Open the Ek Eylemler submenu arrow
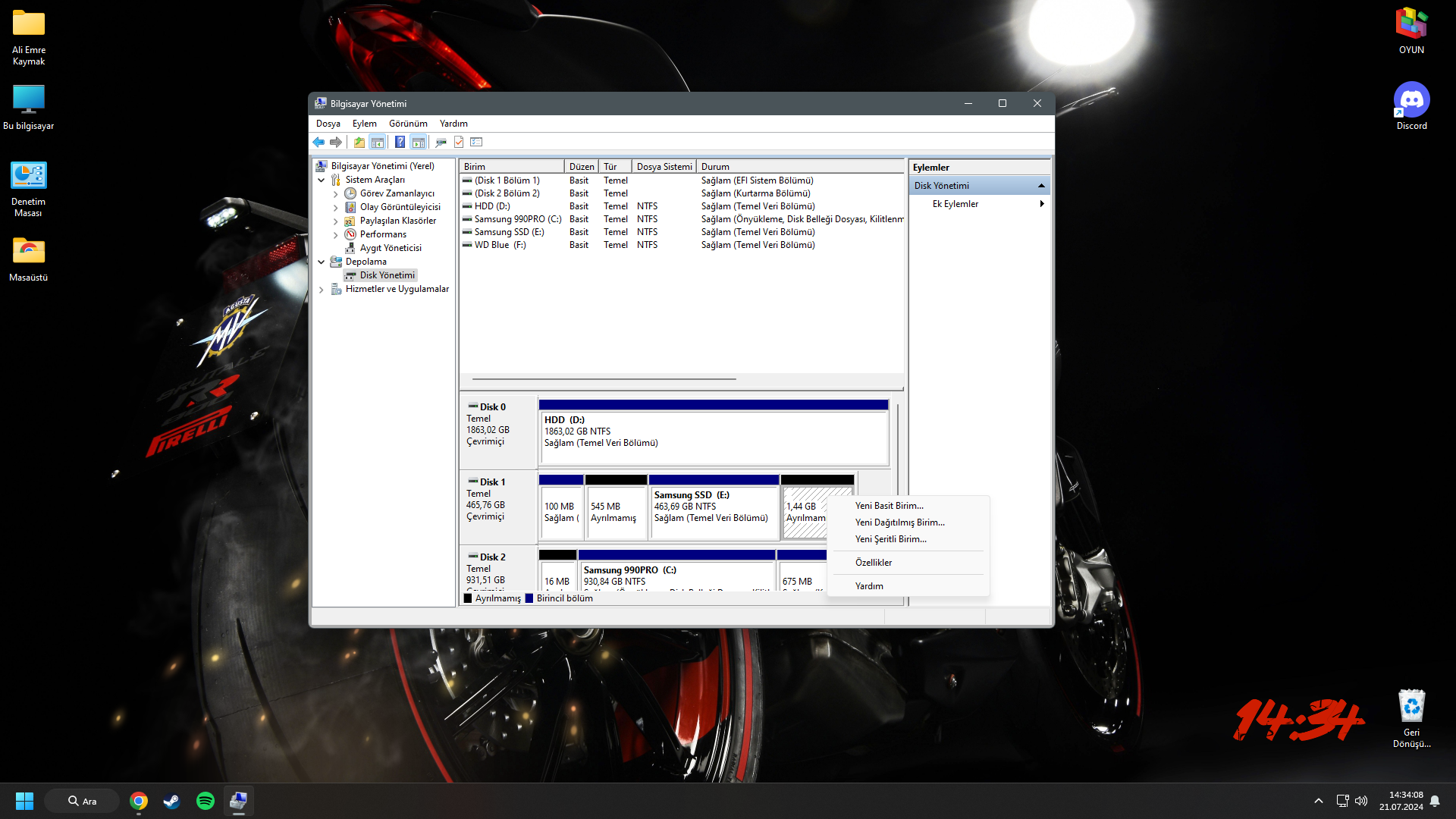The height and width of the screenshot is (819, 1456). point(1042,204)
